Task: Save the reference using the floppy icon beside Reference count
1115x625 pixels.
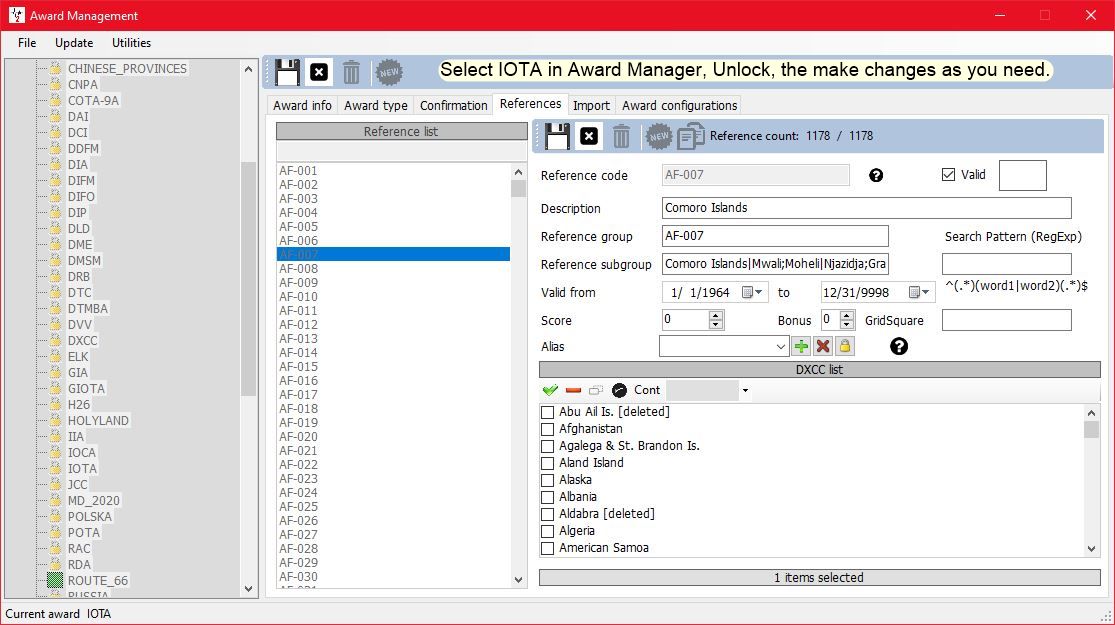Action: pyautogui.click(x=557, y=136)
